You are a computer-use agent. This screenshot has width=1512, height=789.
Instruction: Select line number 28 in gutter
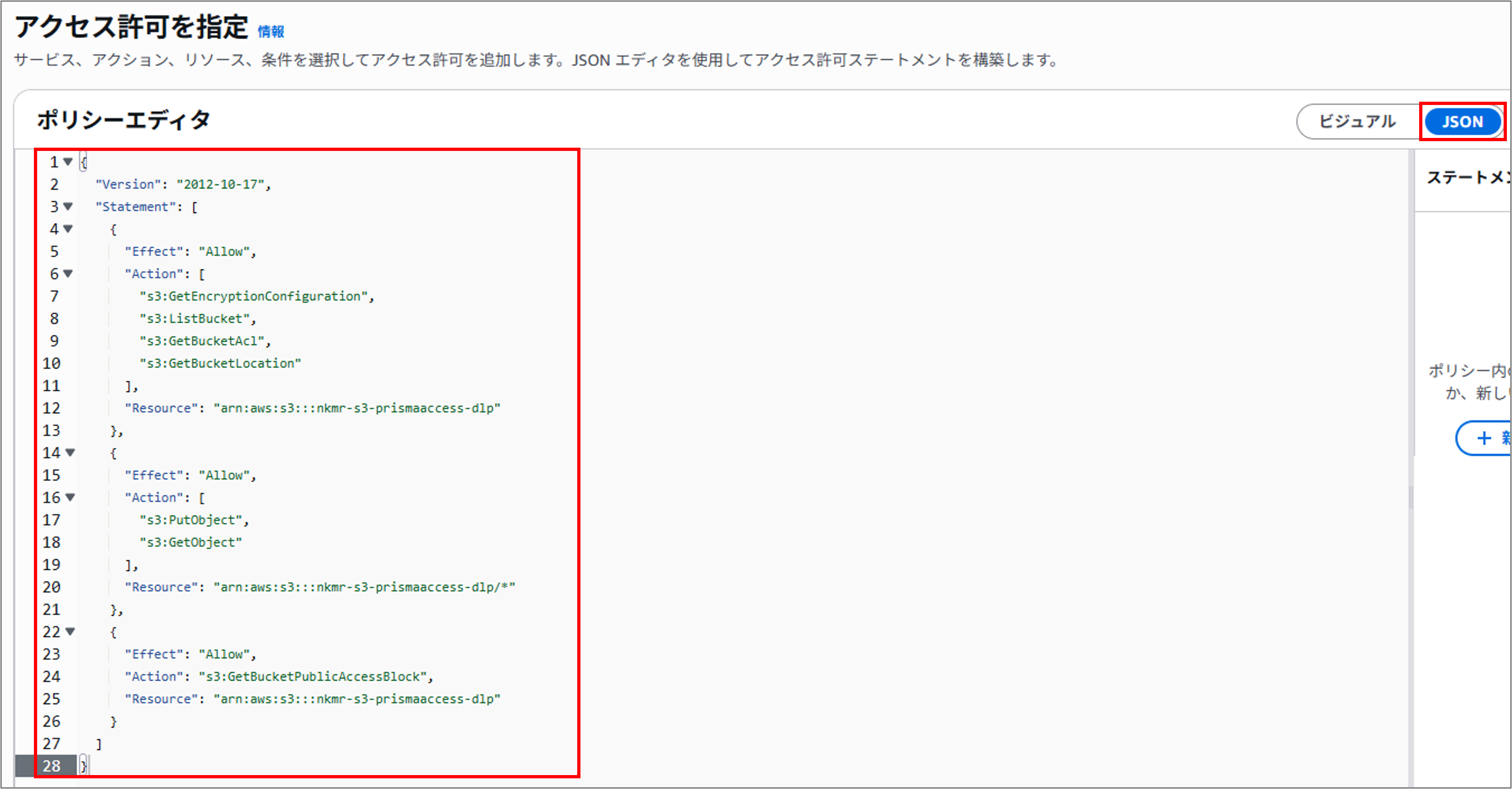click(52, 765)
